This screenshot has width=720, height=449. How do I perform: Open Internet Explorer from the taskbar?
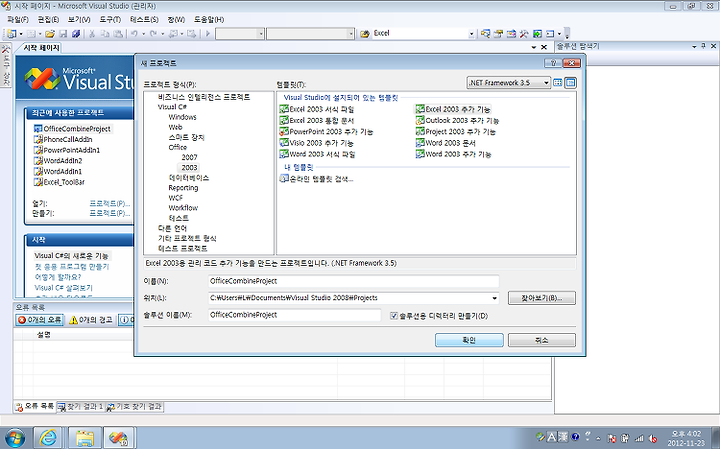48,438
